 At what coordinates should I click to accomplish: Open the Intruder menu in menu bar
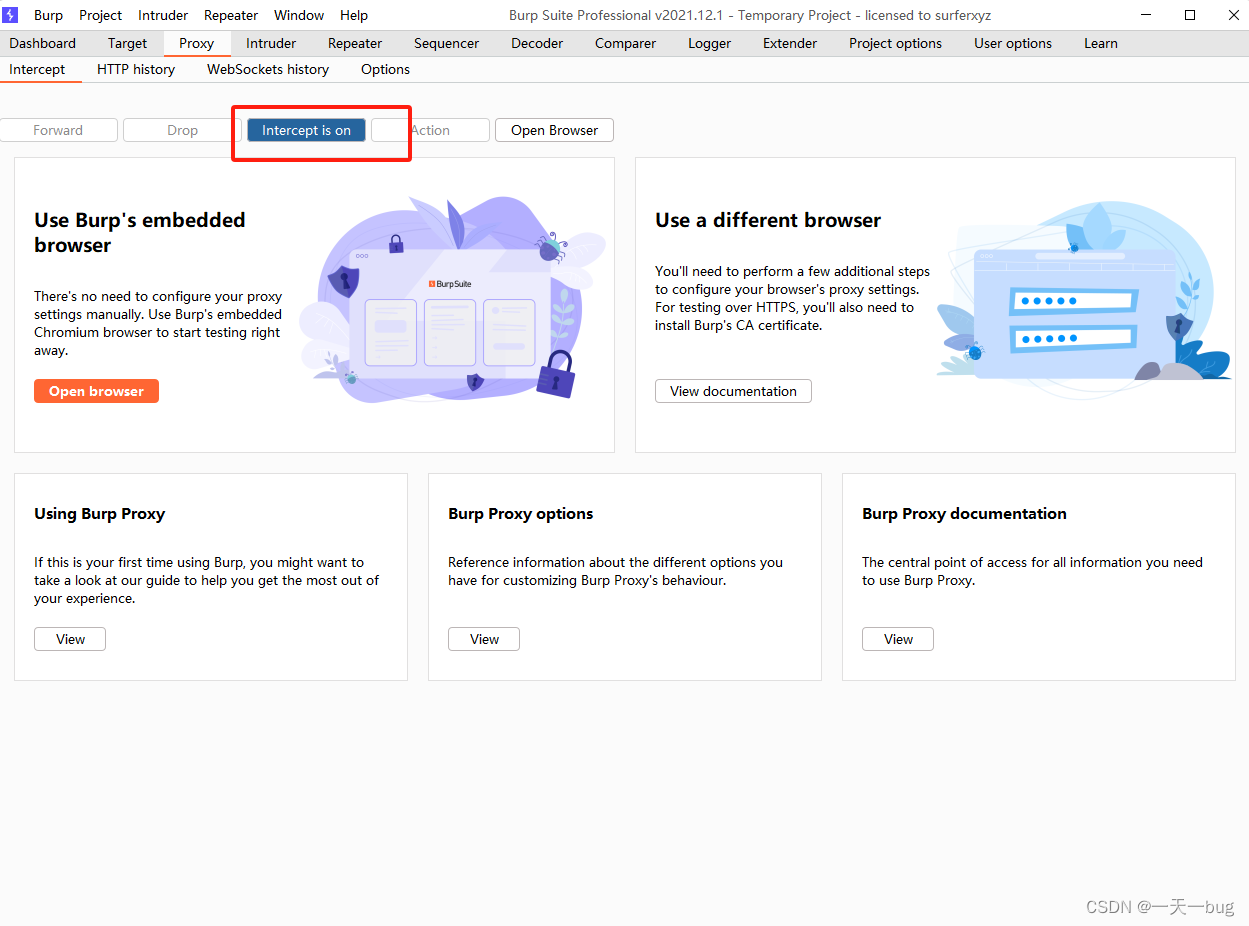[x=163, y=15]
